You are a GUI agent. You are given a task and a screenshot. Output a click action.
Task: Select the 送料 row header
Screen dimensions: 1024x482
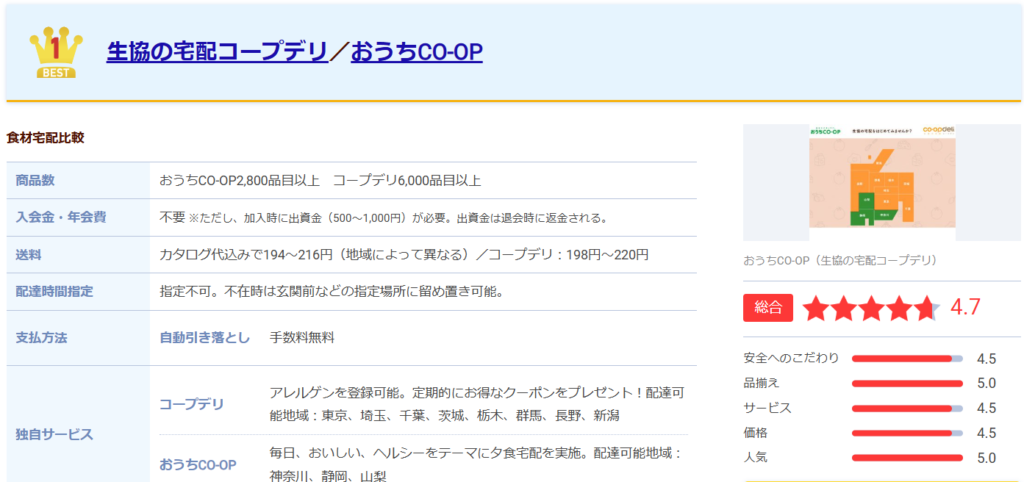coord(28,255)
